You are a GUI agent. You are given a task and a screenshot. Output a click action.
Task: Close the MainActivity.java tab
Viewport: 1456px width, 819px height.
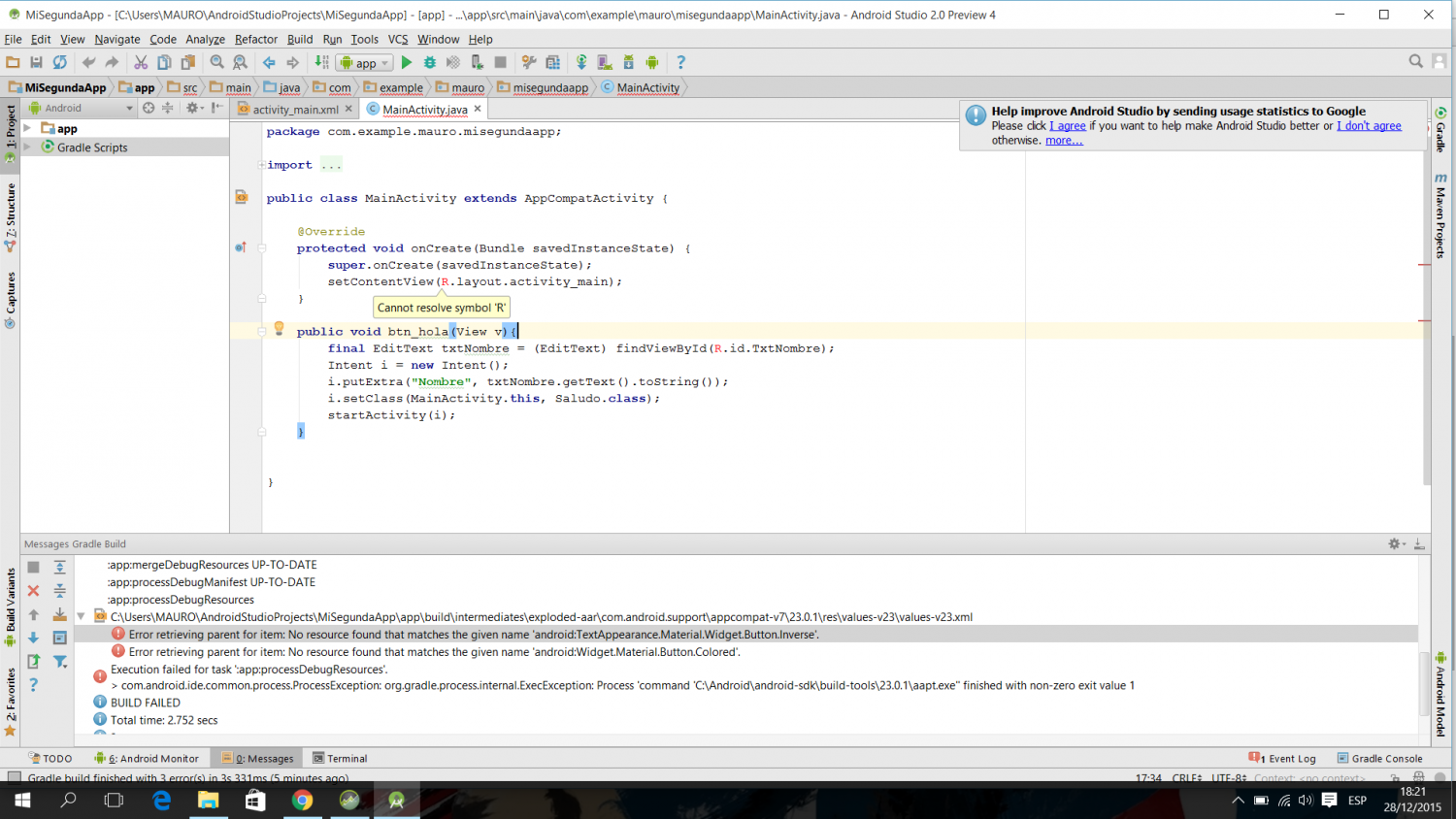[x=478, y=109]
